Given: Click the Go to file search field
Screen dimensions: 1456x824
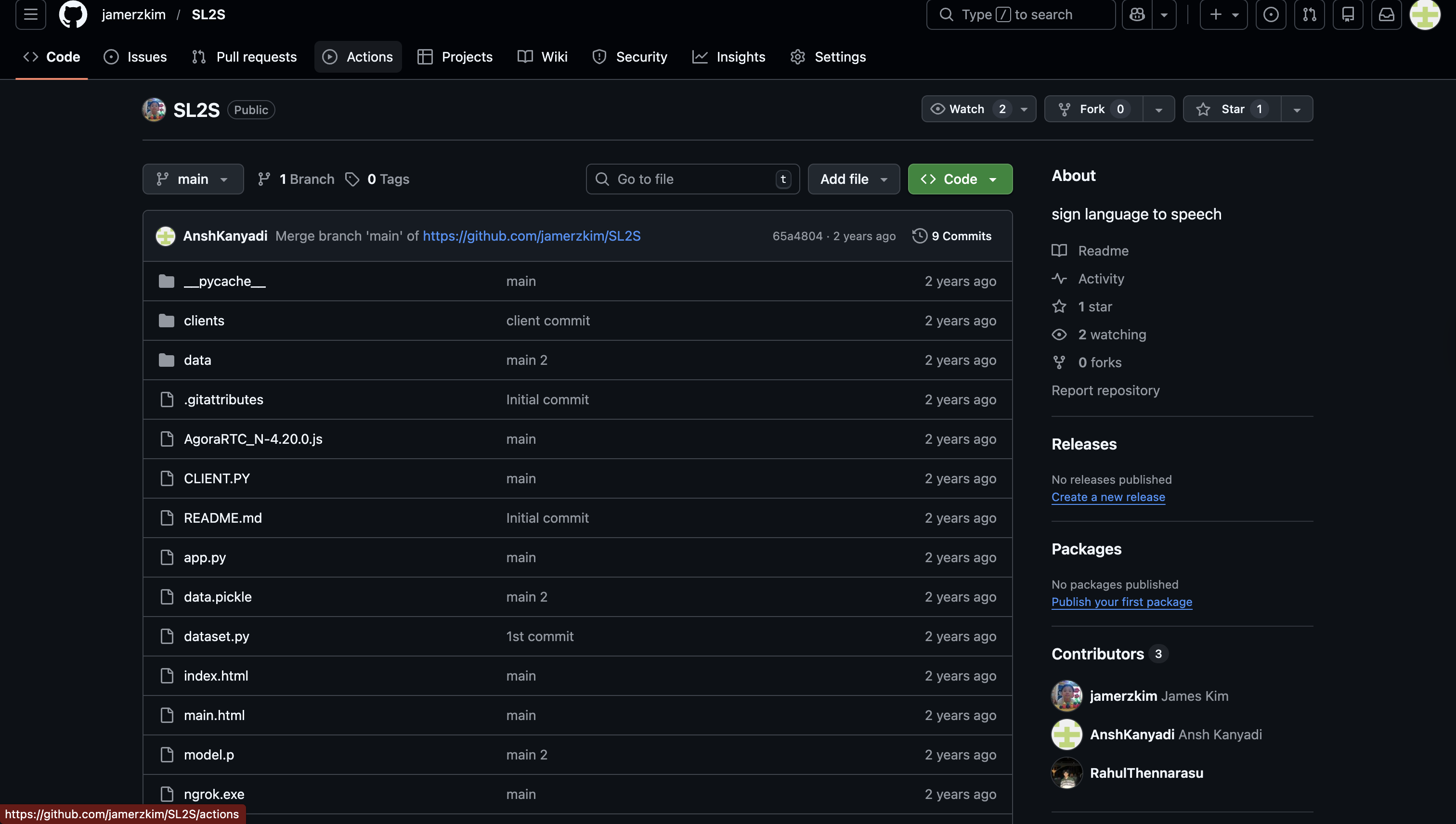Looking at the screenshot, I should 692,180.
